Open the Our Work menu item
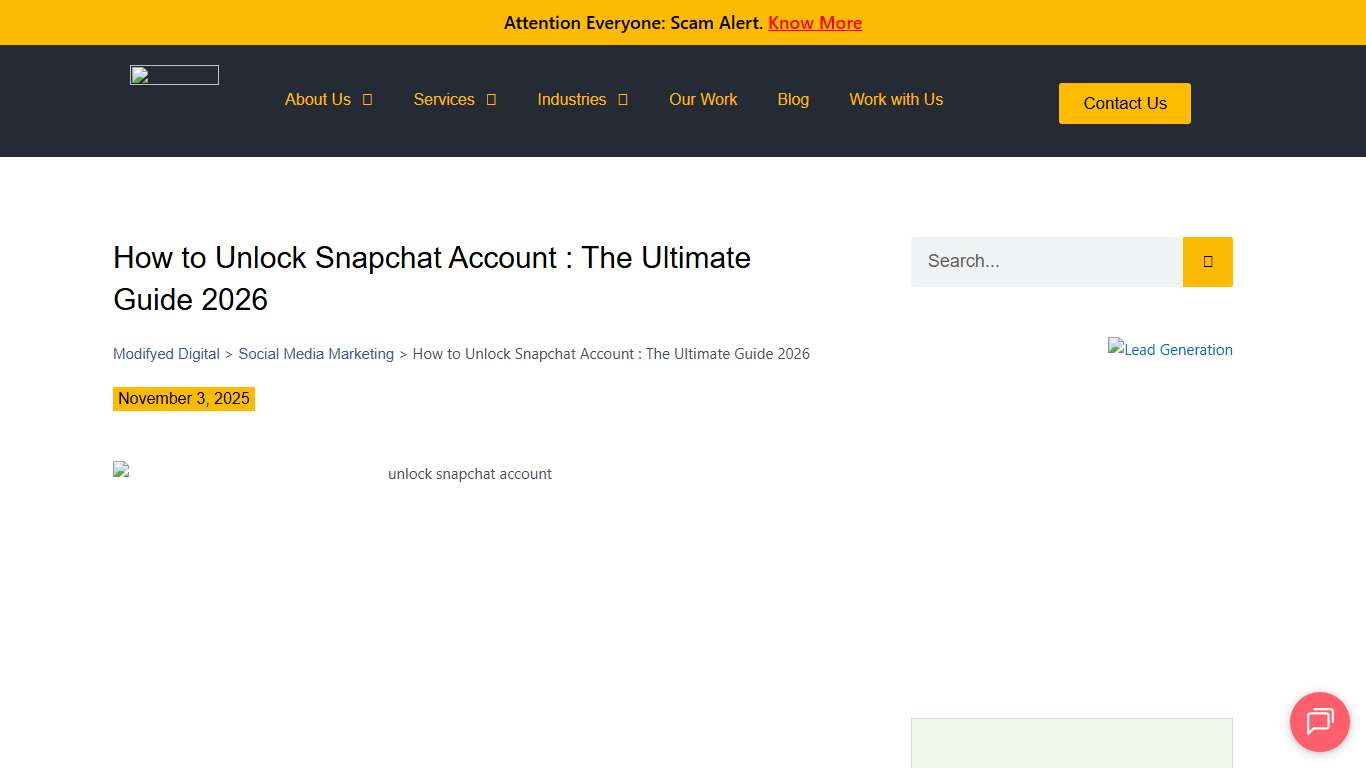 (x=703, y=99)
